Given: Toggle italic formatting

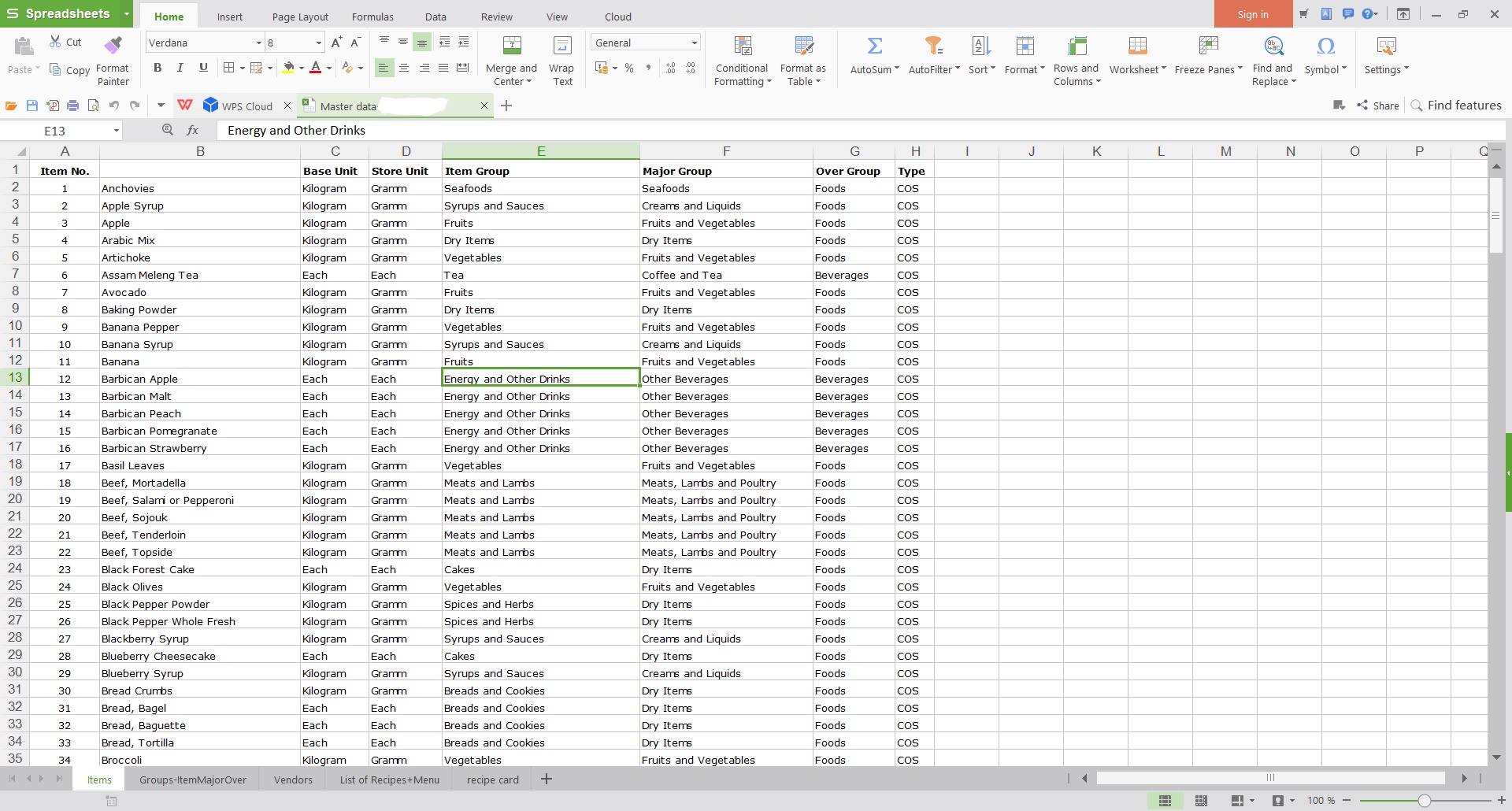Looking at the screenshot, I should point(180,68).
